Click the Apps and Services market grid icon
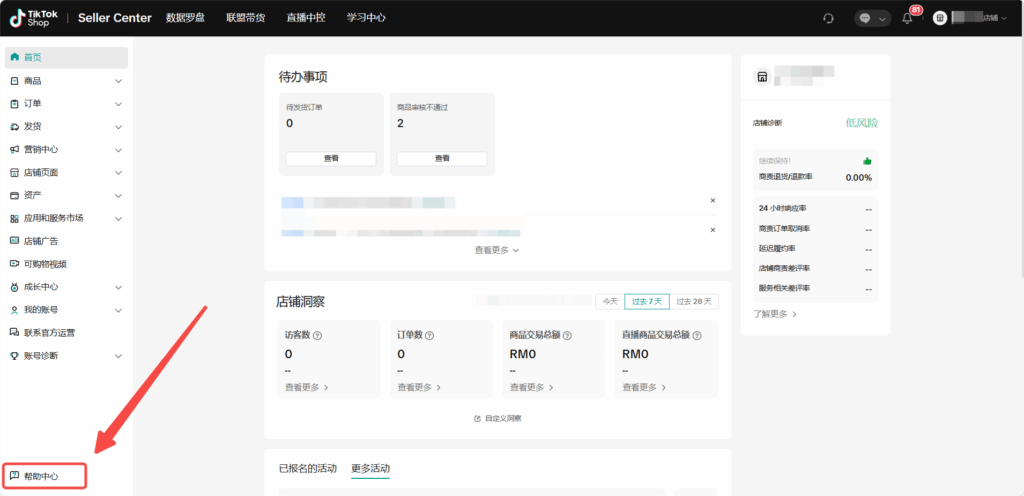 (15, 219)
